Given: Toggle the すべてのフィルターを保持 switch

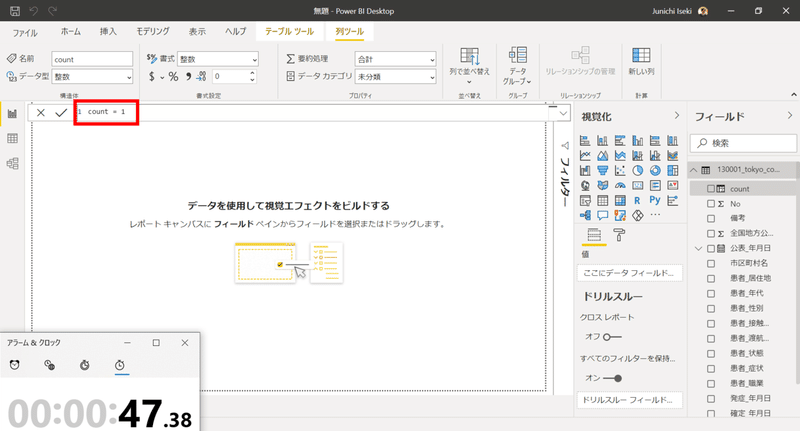Looking at the screenshot, I should click(x=612, y=378).
